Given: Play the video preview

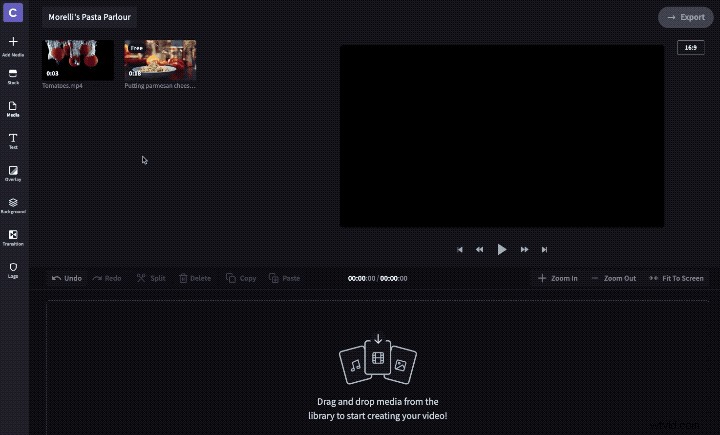Looking at the screenshot, I should click(x=501, y=249).
